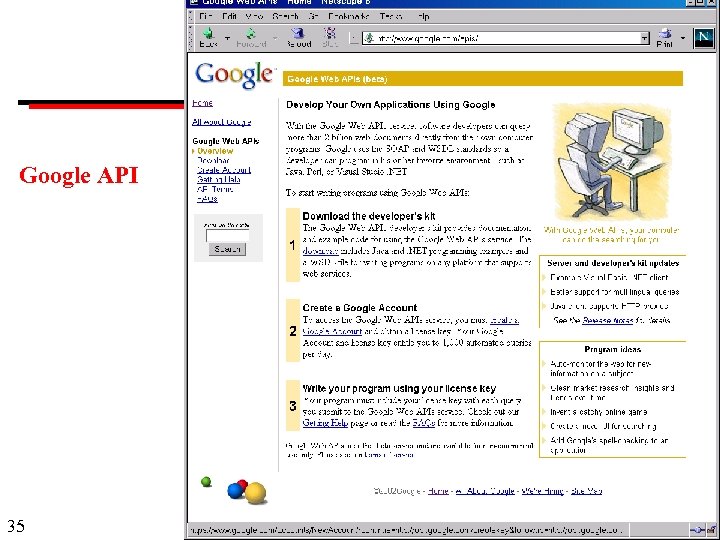Click the footer We're Hiring link
The image size is (720, 540).
[x=543, y=491]
